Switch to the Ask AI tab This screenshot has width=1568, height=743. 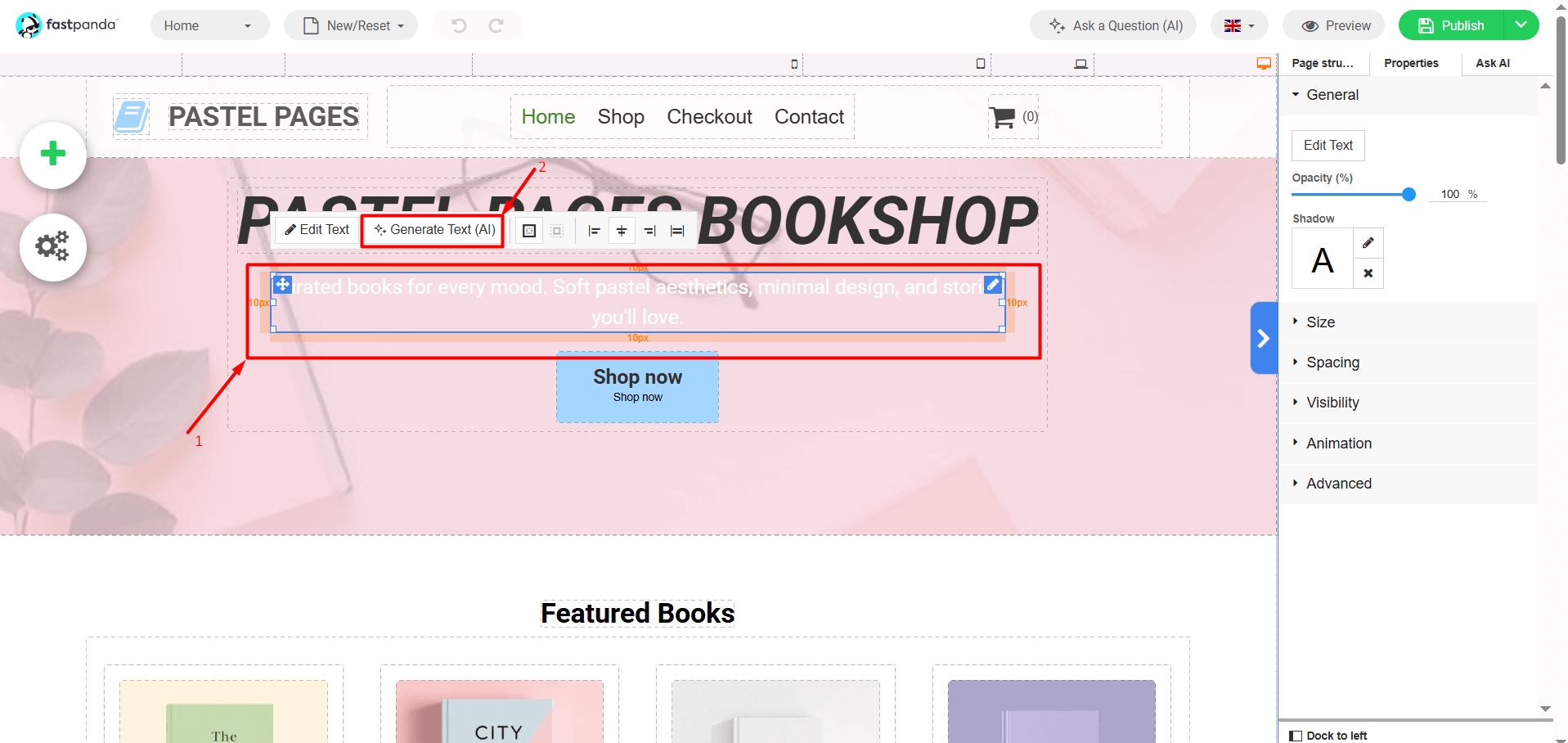1492,63
